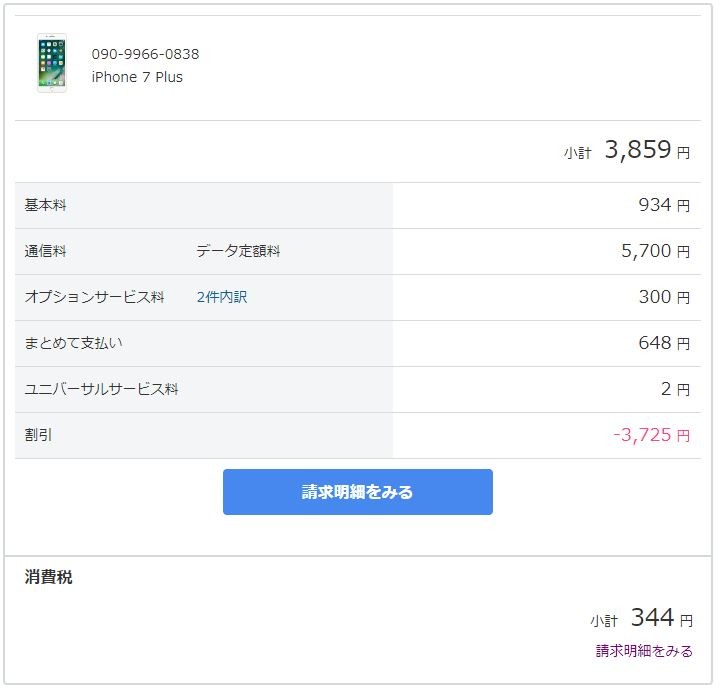Select the subtotal amount 3,859 円
719x691 pixels.
647,149
